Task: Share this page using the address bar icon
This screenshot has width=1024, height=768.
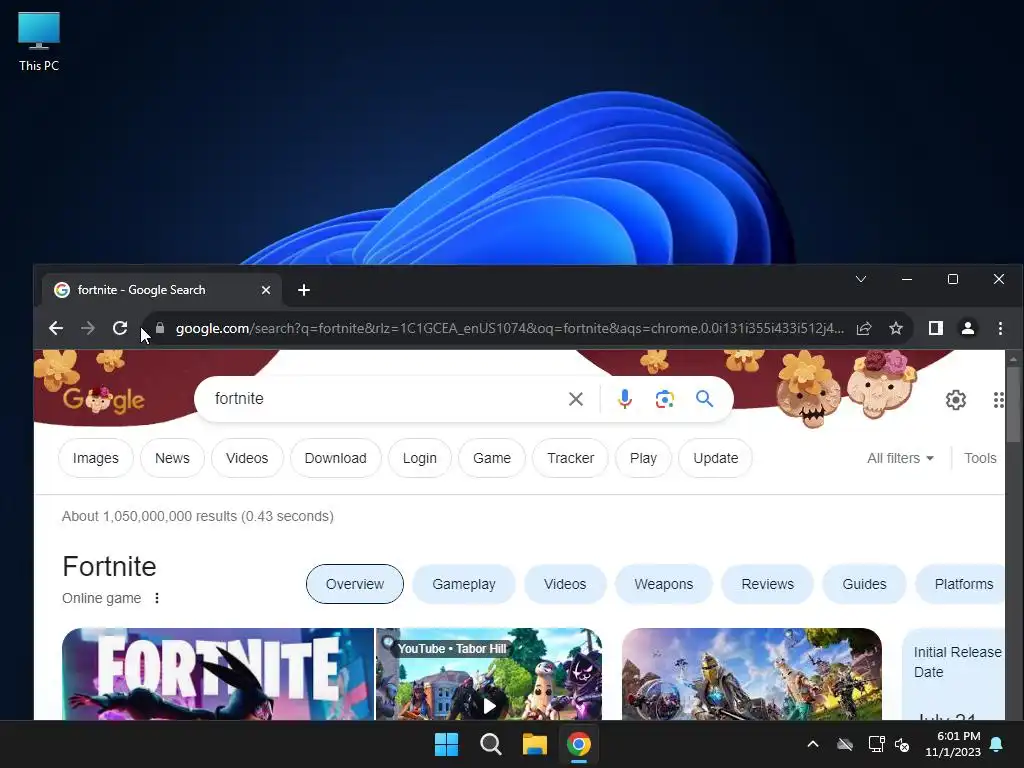Action: click(863, 328)
